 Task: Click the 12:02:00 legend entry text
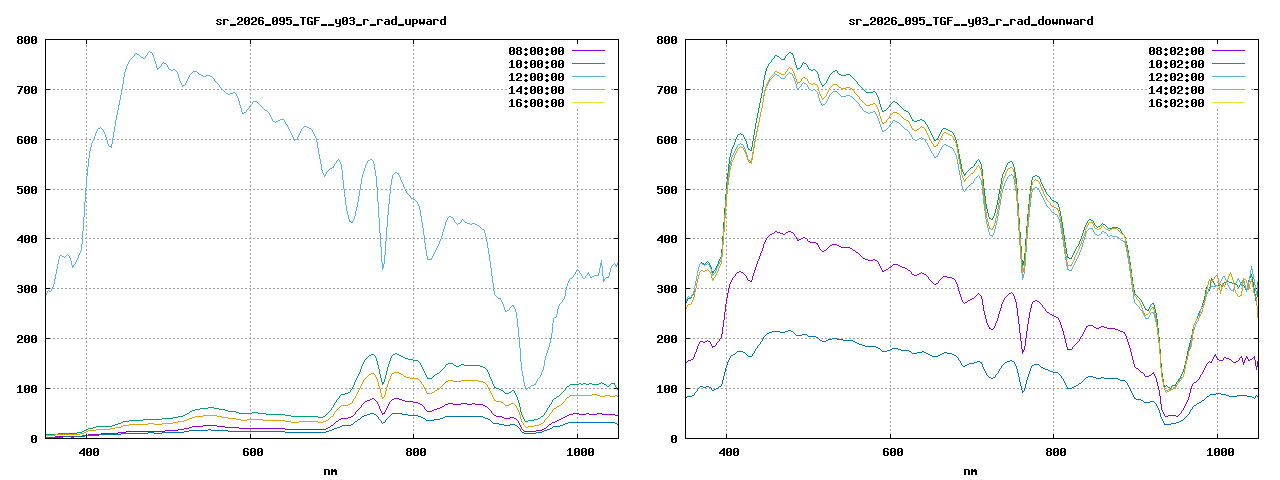point(1176,77)
